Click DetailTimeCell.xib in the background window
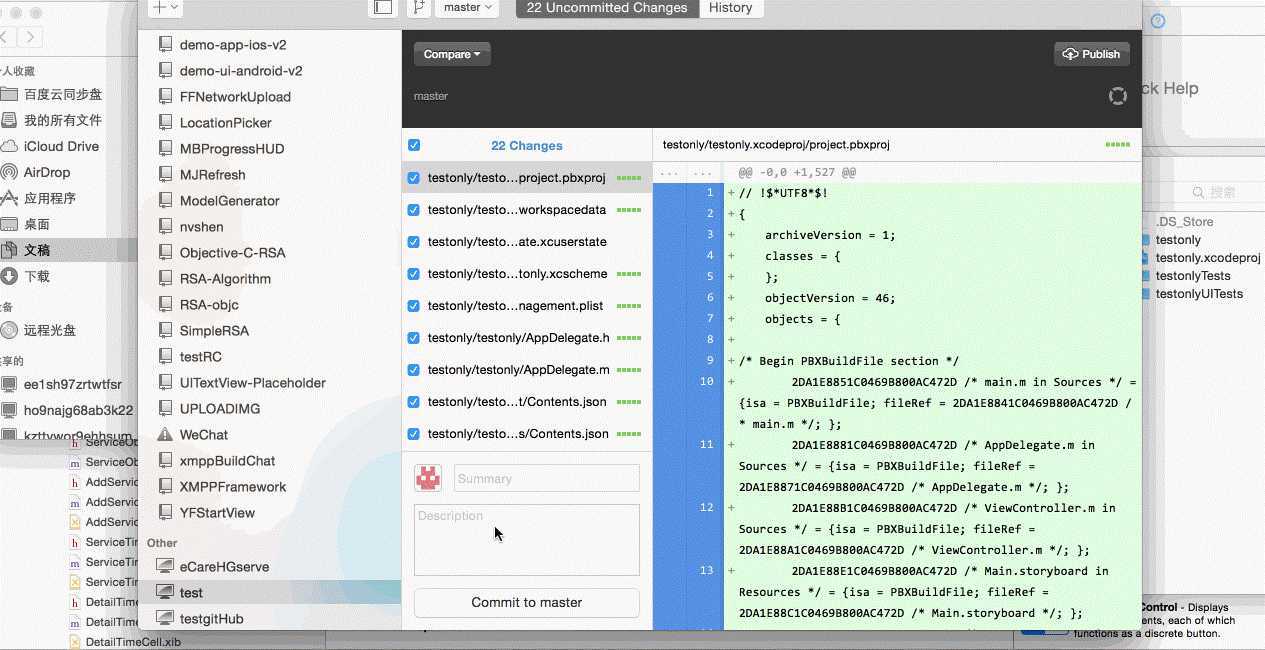1265x650 pixels. coord(132,642)
